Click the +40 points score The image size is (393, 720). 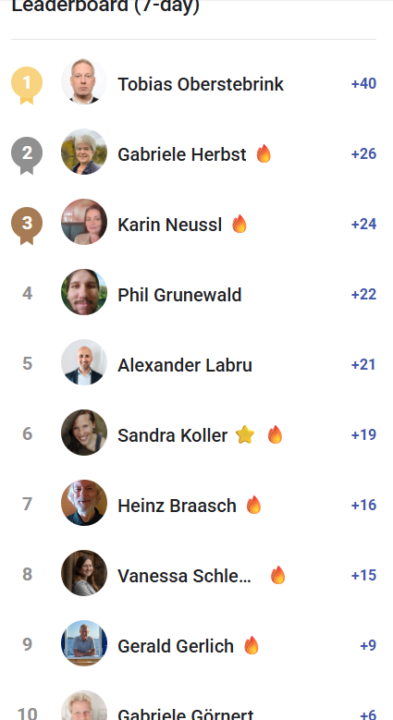364,84
